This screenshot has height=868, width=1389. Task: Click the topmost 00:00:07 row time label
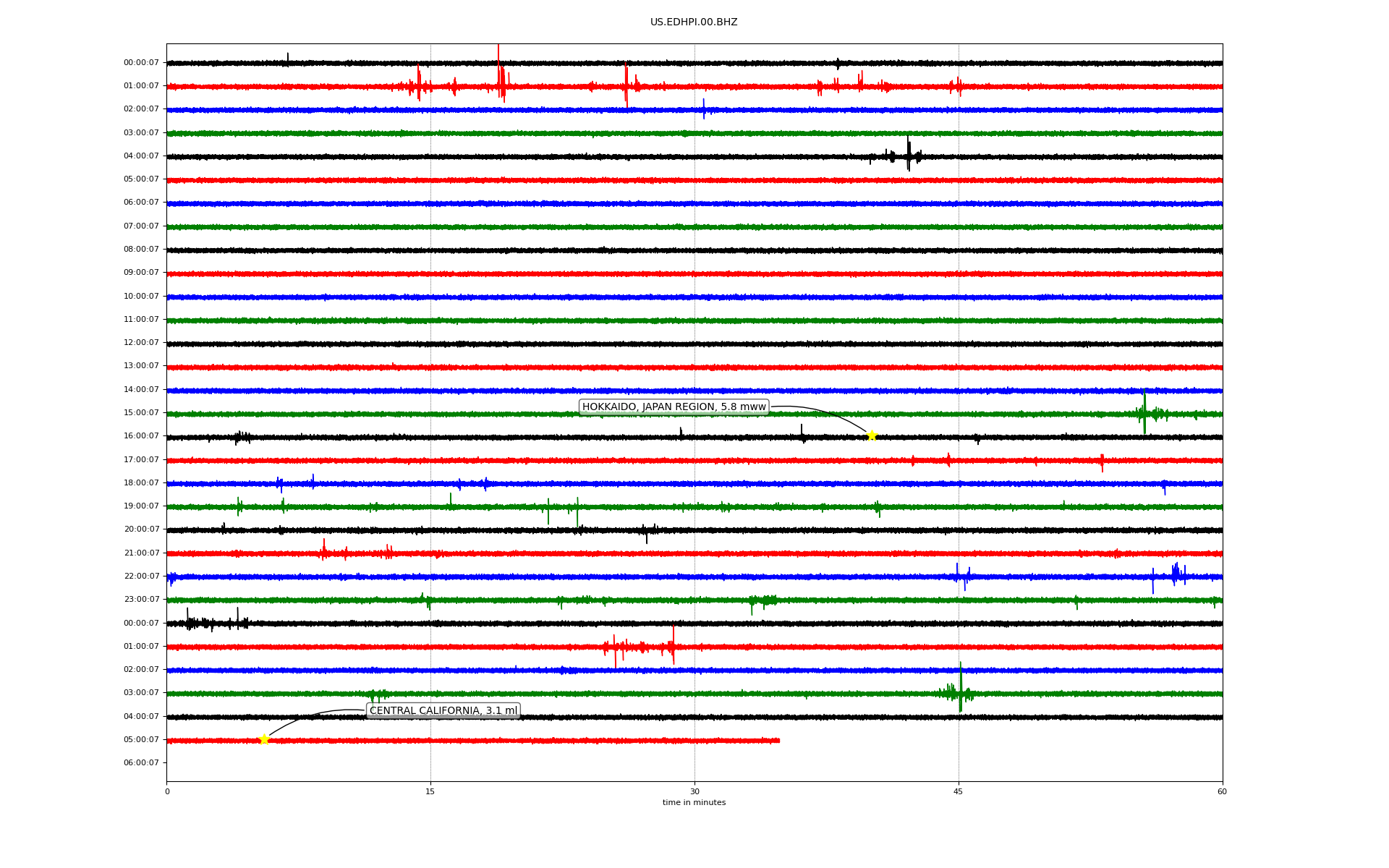[141, 63]
